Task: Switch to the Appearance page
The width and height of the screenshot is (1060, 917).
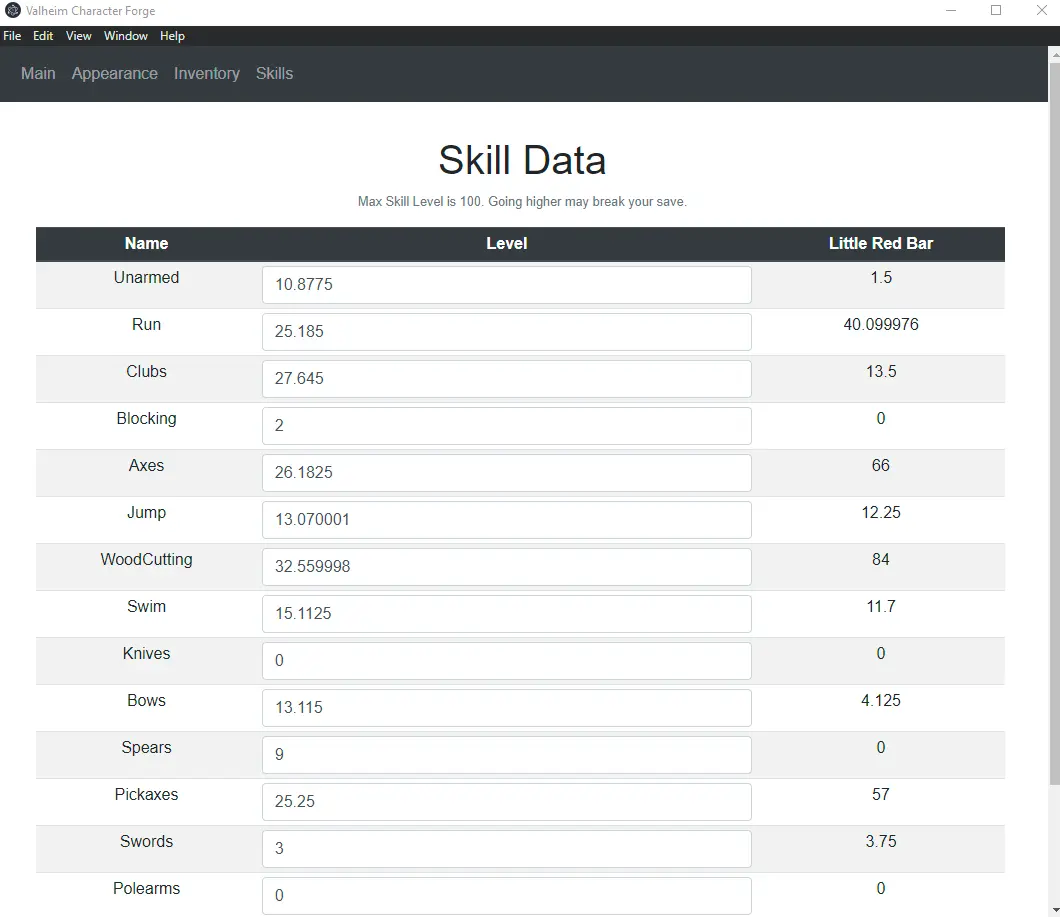Action: coord(115,73)
